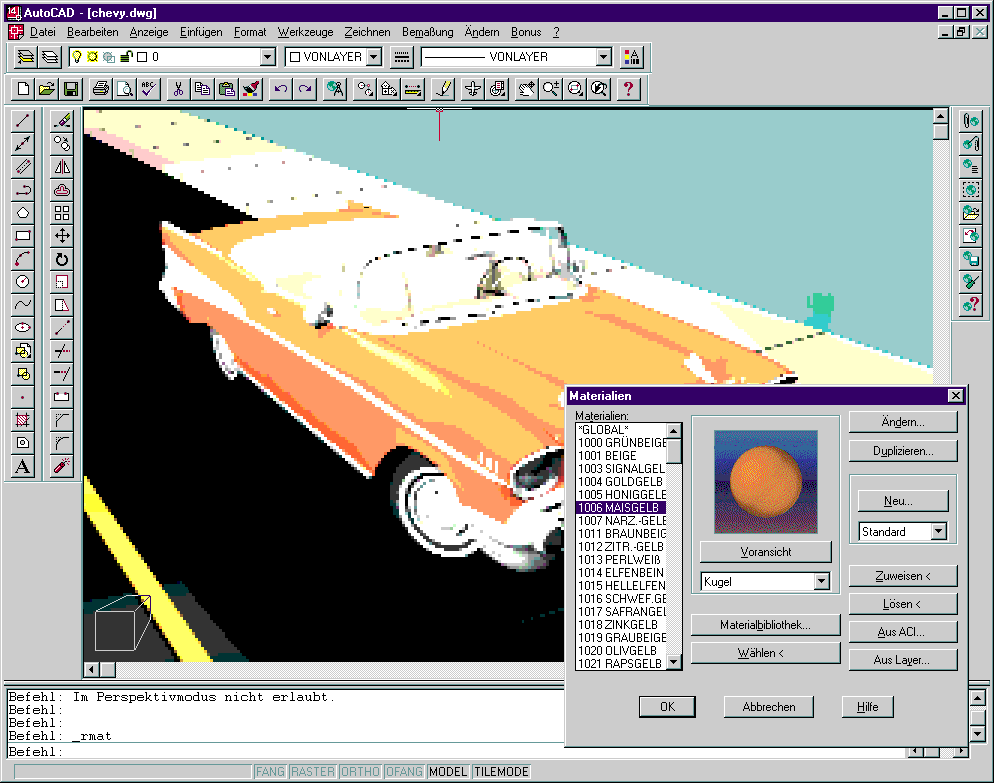The height and width of the screenshot is (783, 994).
Task: Click the Print toolbar icon
Action: 100,89
